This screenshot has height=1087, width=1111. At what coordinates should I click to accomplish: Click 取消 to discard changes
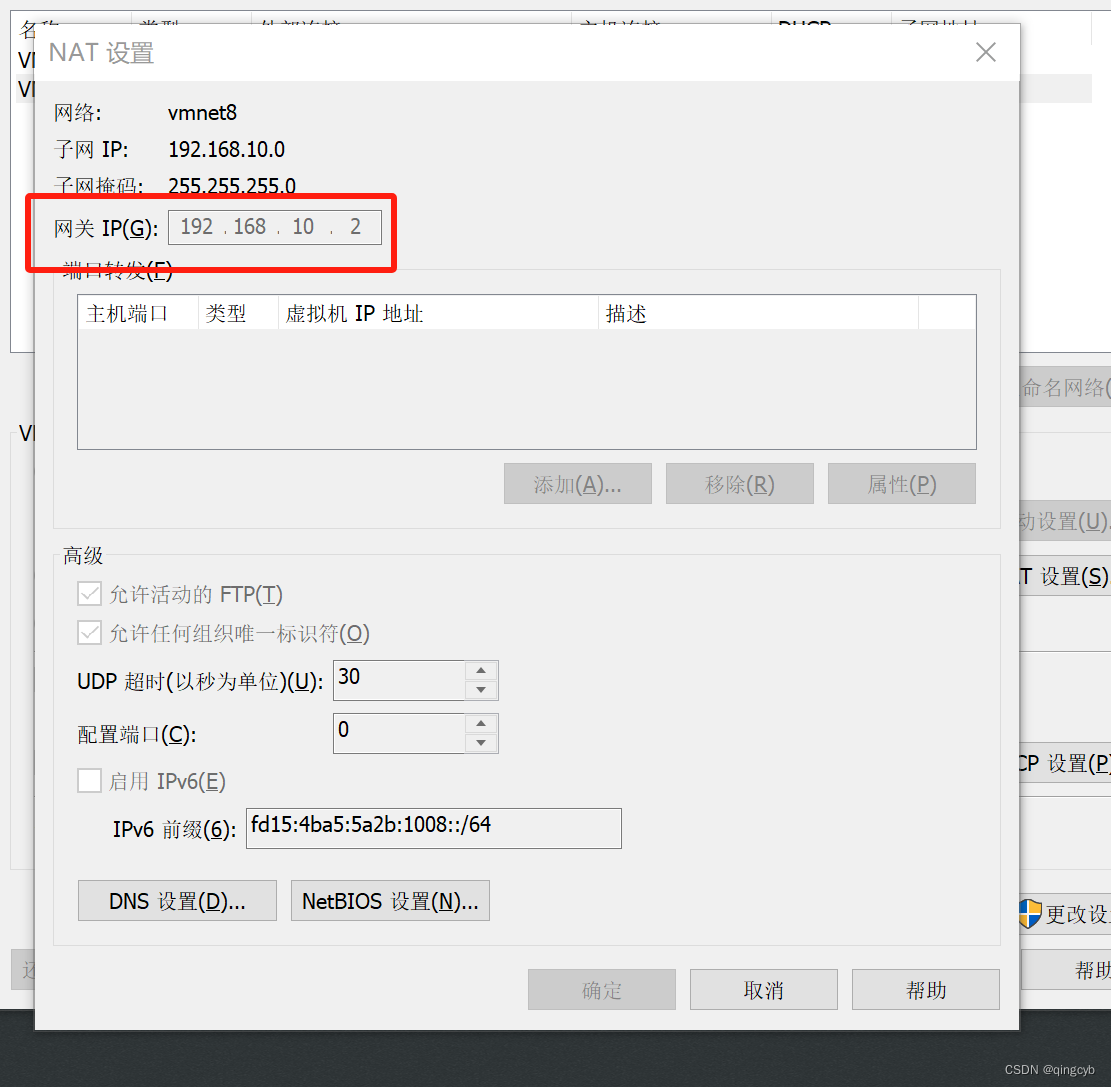coord(764,990)
